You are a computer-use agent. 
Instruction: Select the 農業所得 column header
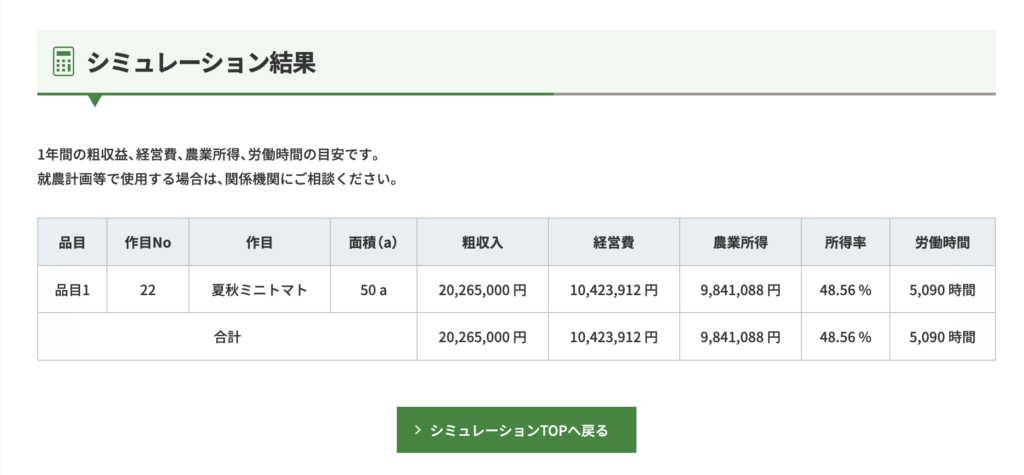741,242
